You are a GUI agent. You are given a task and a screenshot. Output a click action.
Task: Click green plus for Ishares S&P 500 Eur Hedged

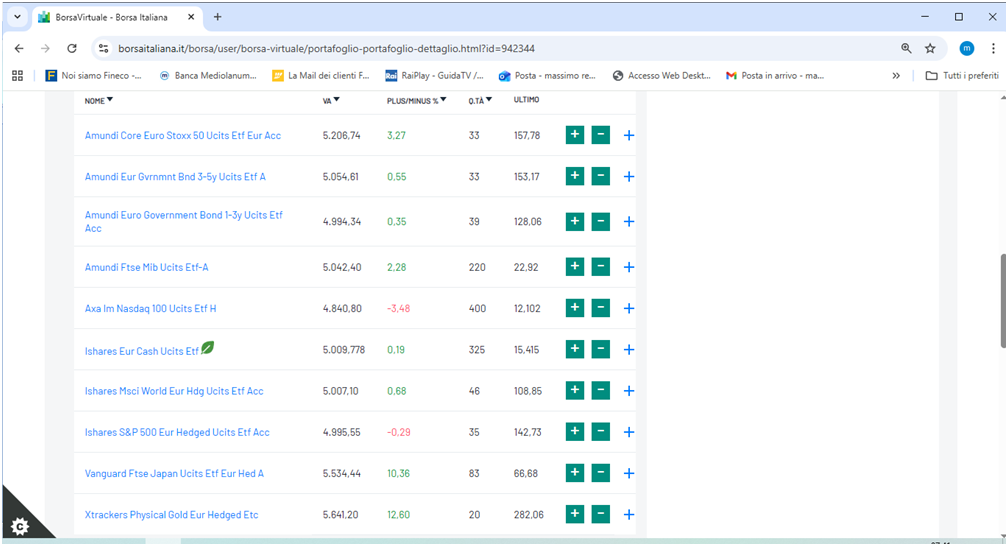pos(575,432)
